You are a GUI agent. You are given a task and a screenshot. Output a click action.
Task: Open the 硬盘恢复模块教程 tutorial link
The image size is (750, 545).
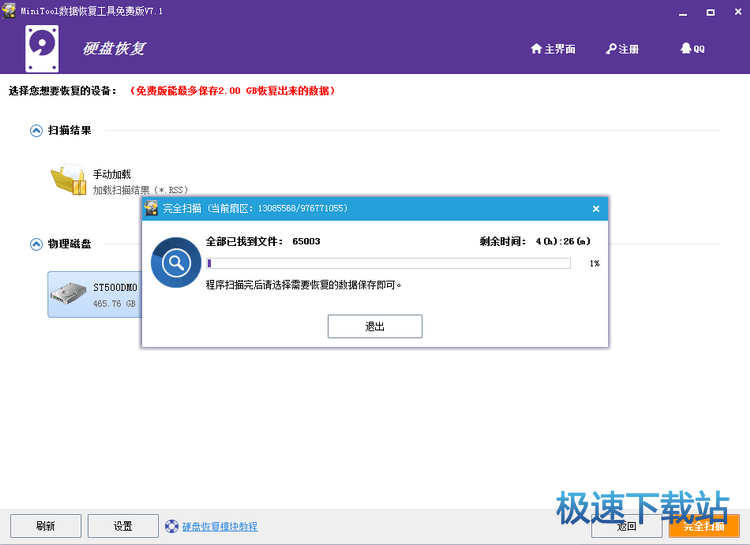pyautogui.click(x=220, y=527)
